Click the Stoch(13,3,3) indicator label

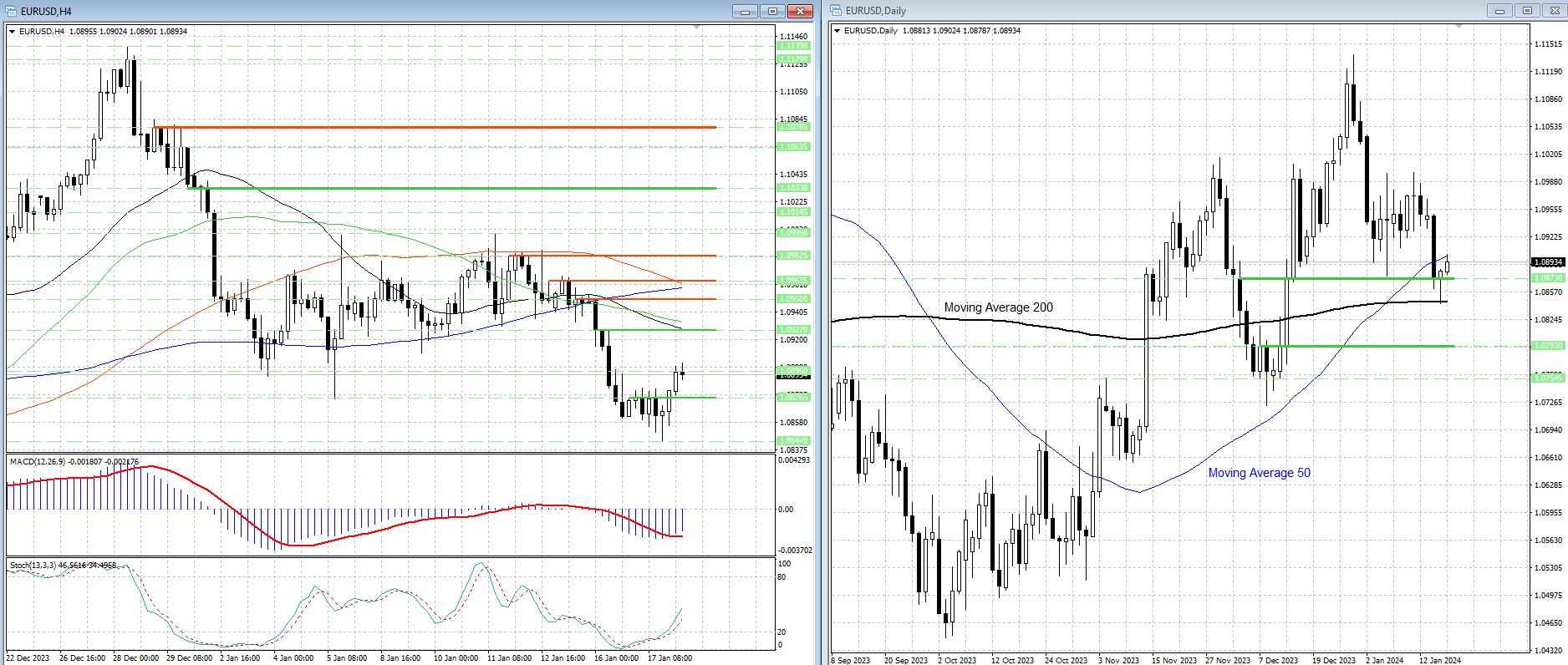(33, 566)
